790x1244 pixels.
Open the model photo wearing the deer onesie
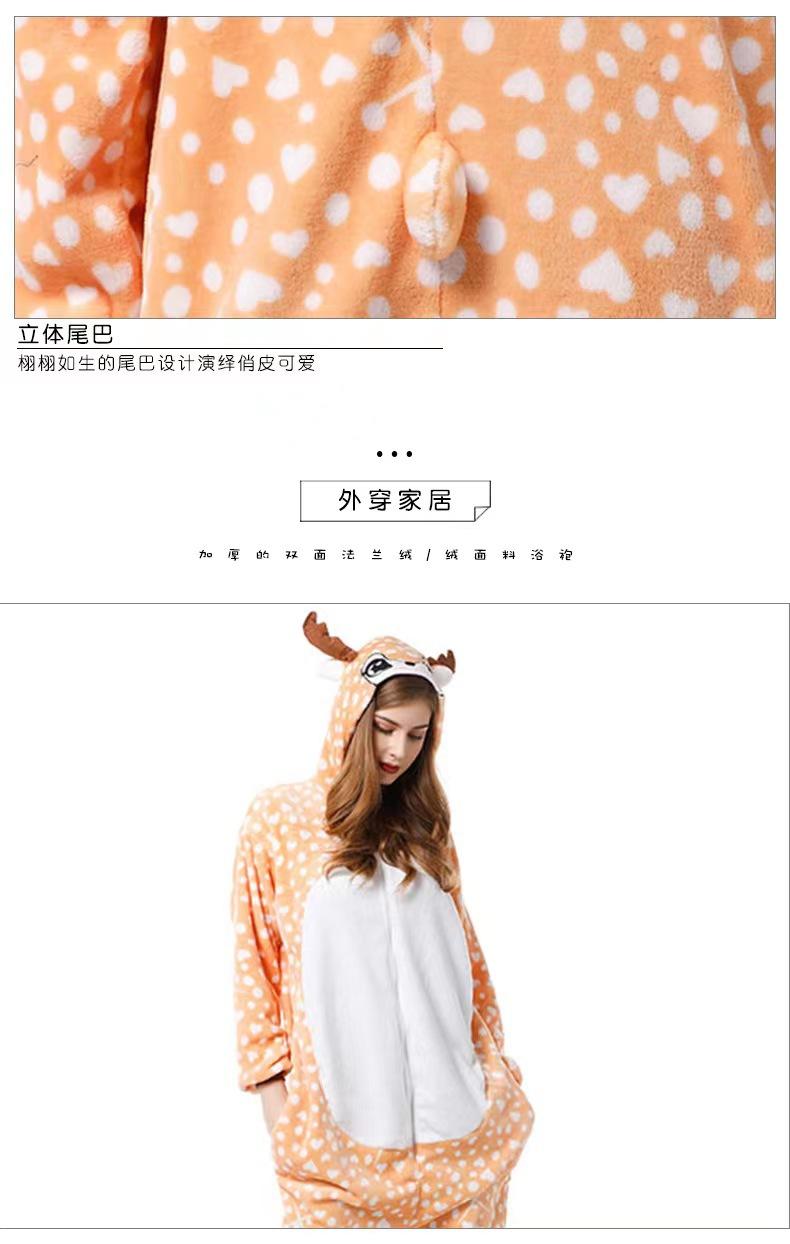[x=394, y=915]
